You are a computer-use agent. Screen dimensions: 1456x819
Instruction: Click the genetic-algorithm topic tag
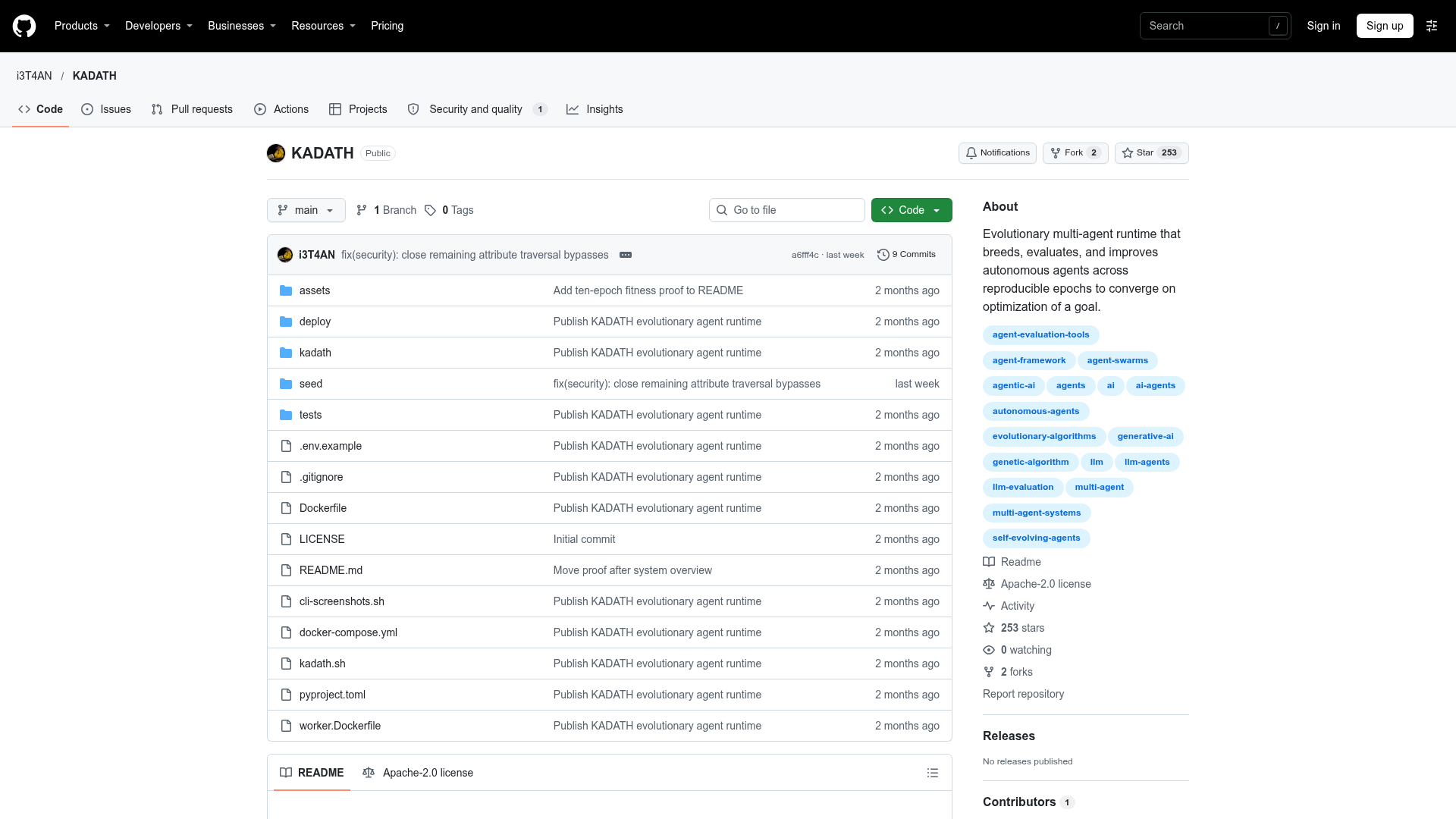coord(1031,463)
